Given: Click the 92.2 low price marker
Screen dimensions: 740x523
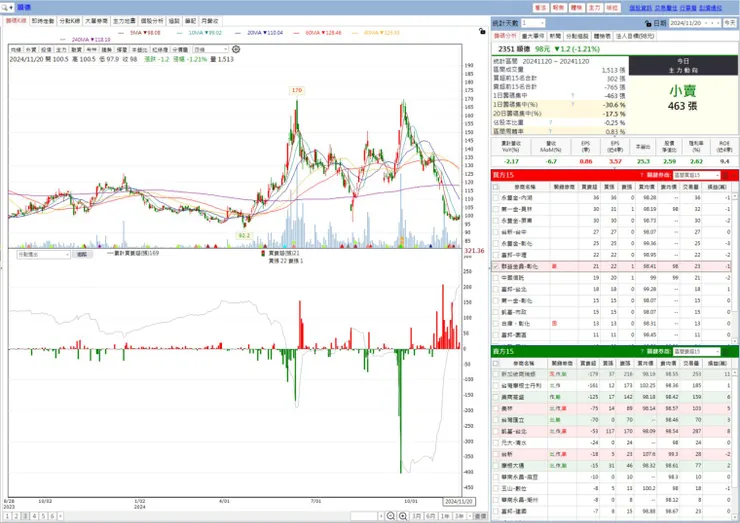Looking at the screenshot, I should (x=244, y=236).
